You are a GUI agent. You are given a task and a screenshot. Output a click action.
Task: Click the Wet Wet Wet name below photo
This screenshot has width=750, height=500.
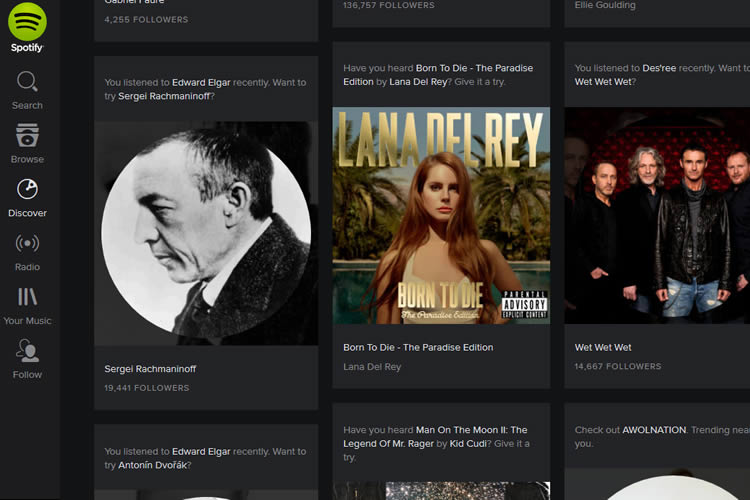pos(603,348)
